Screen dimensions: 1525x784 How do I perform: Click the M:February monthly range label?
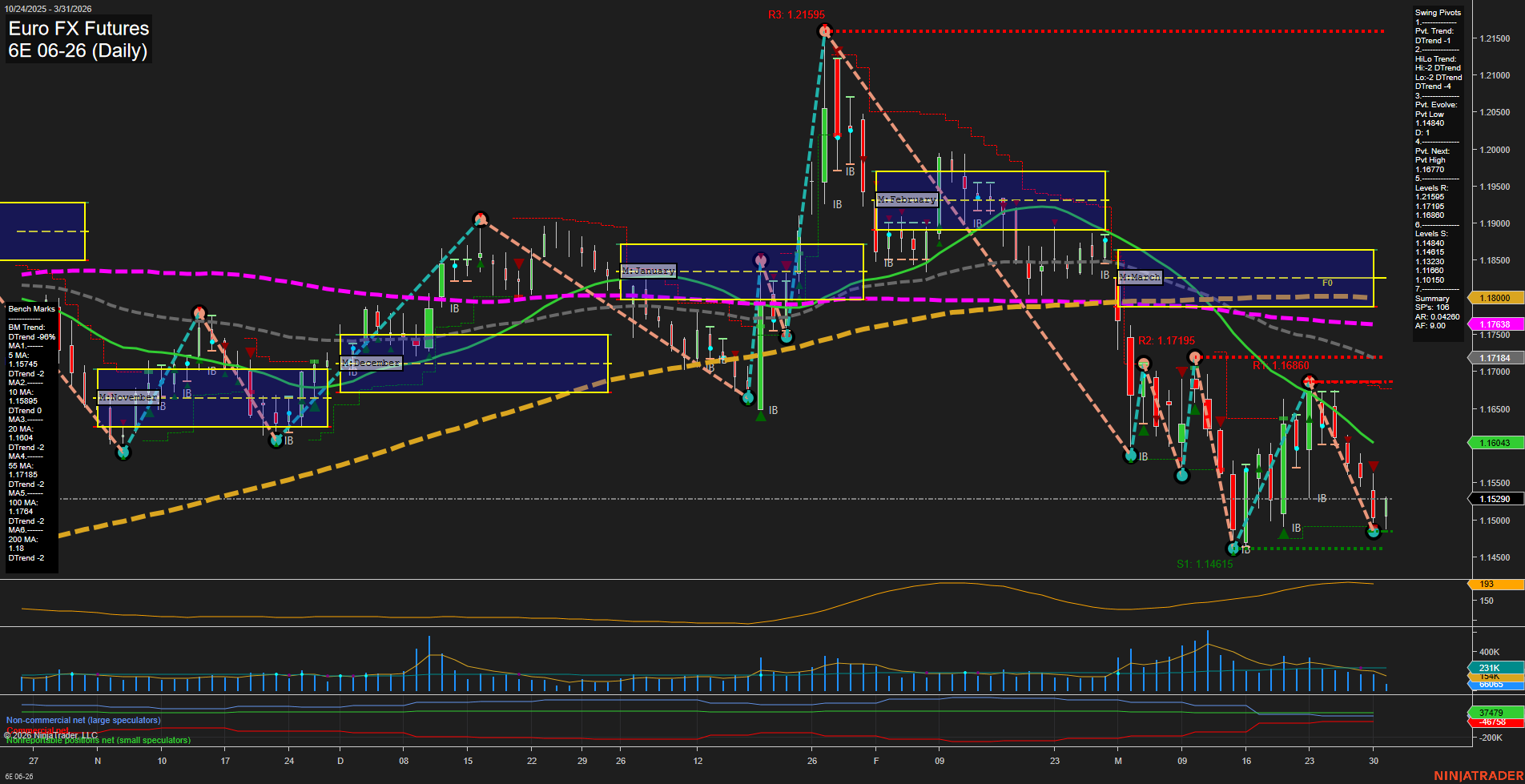tap(907, 199)
